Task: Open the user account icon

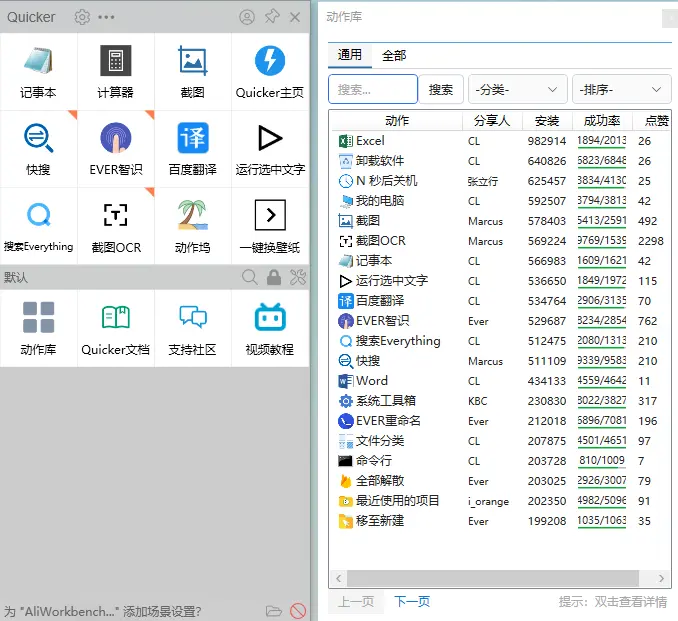Action: coord(247,17)
